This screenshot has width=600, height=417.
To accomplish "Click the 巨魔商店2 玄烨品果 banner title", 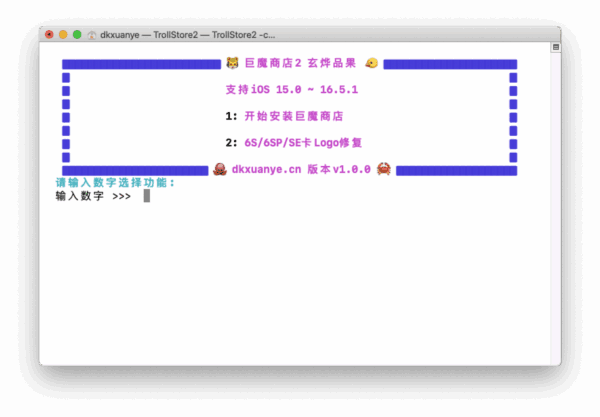I will [x=301, y=63].
